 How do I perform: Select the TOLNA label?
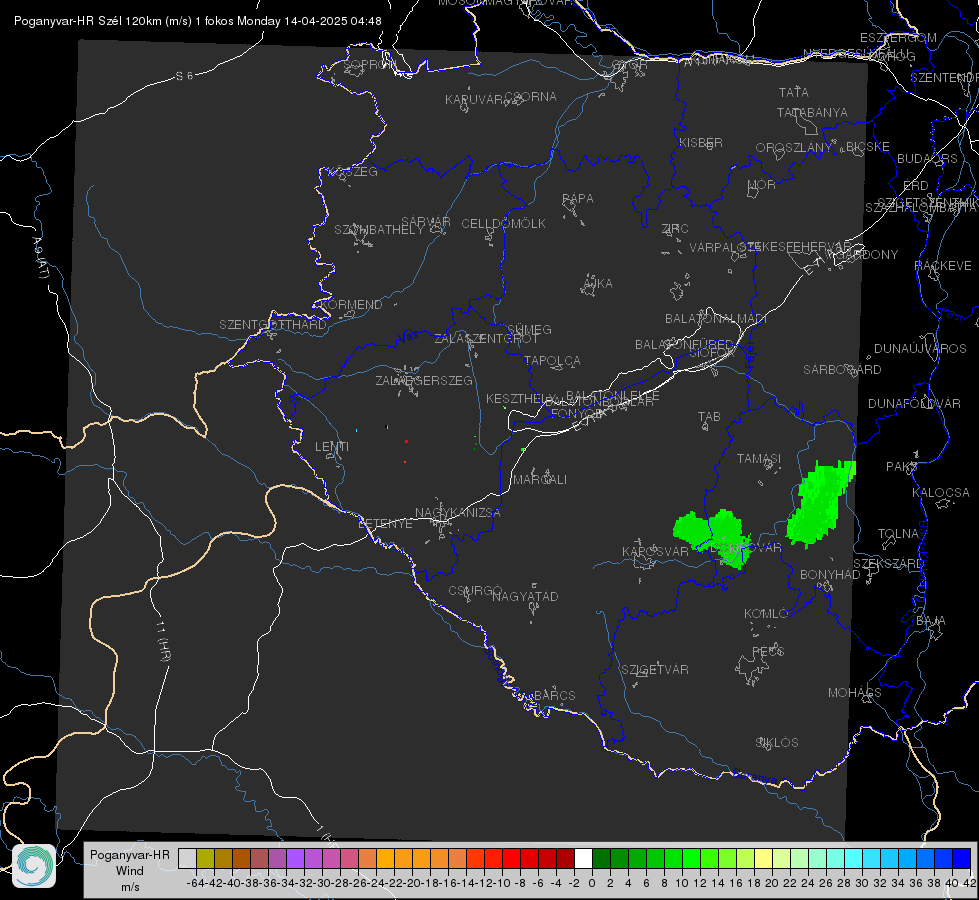(898, 534)
